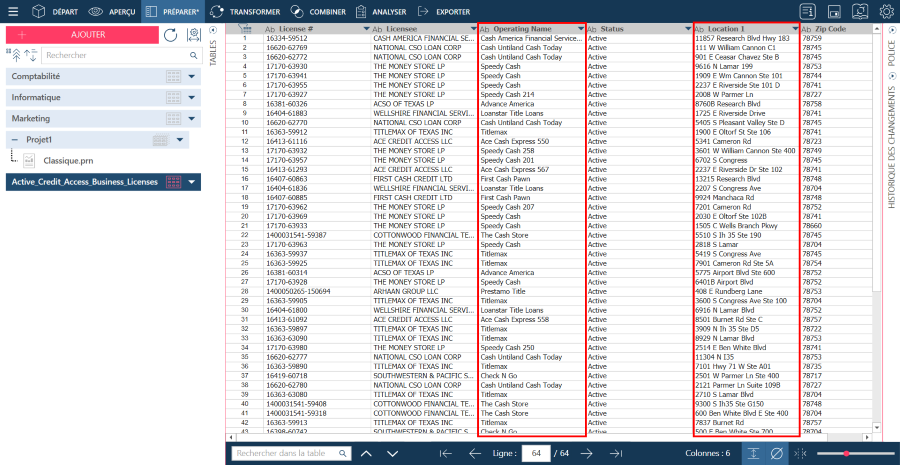This screenshot has height=465, width=900.
Task: Jump to last row
Action: point(615,454)
